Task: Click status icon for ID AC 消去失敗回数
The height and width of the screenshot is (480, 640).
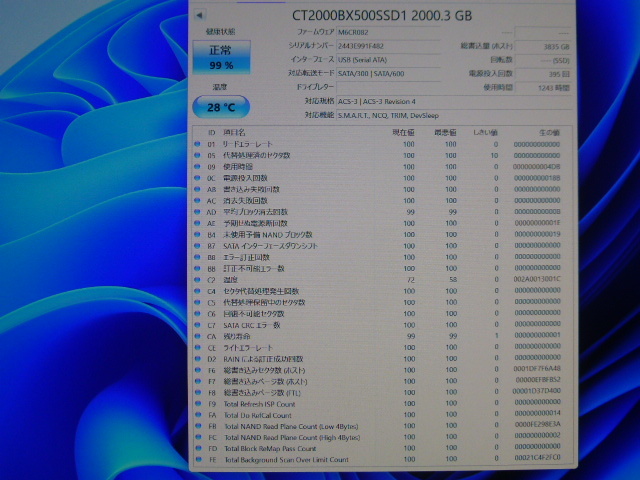Action: coord(198,200)
